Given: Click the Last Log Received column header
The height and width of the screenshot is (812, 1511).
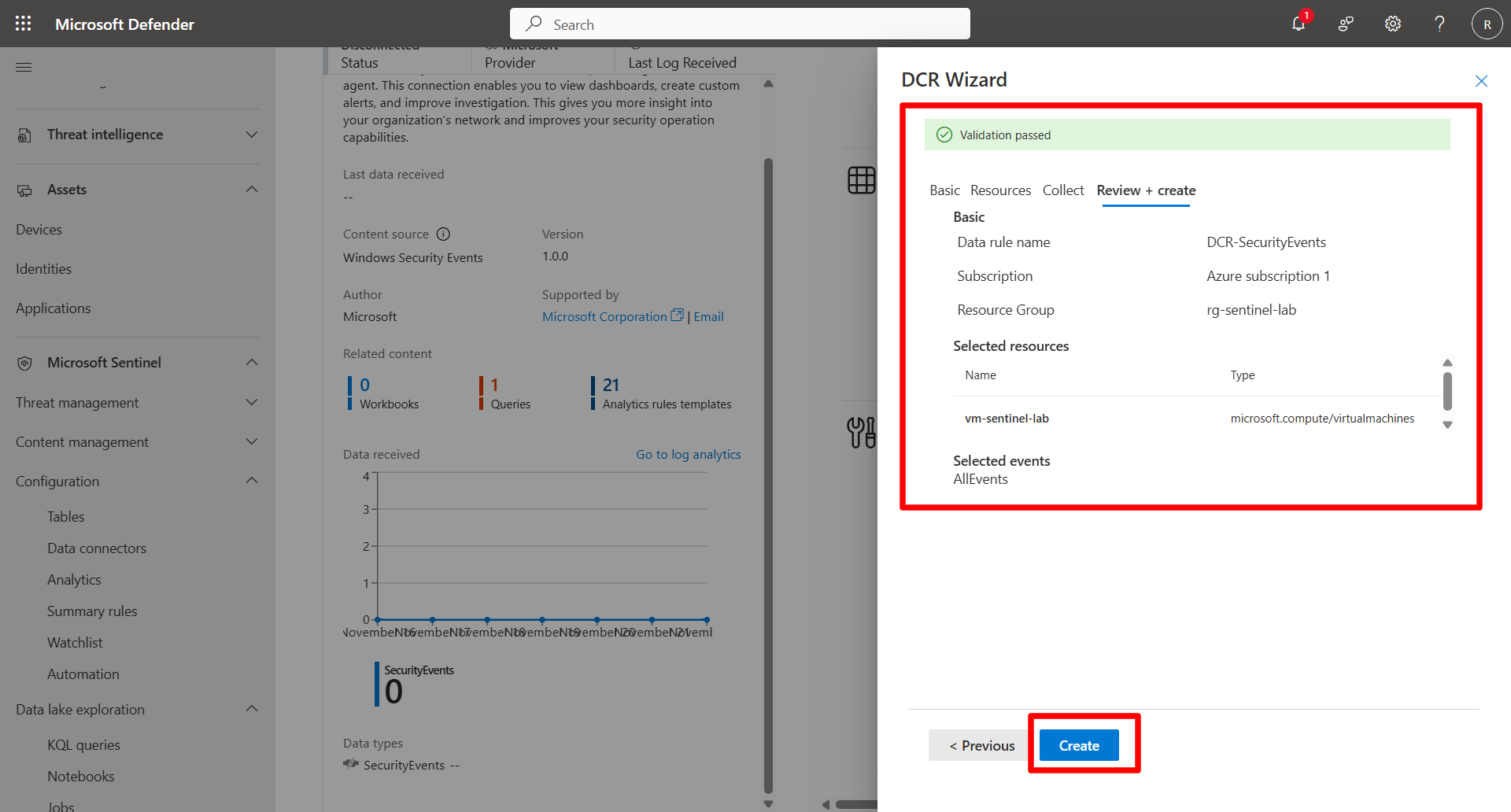Looking at the screenshot, I should [682, 62].
